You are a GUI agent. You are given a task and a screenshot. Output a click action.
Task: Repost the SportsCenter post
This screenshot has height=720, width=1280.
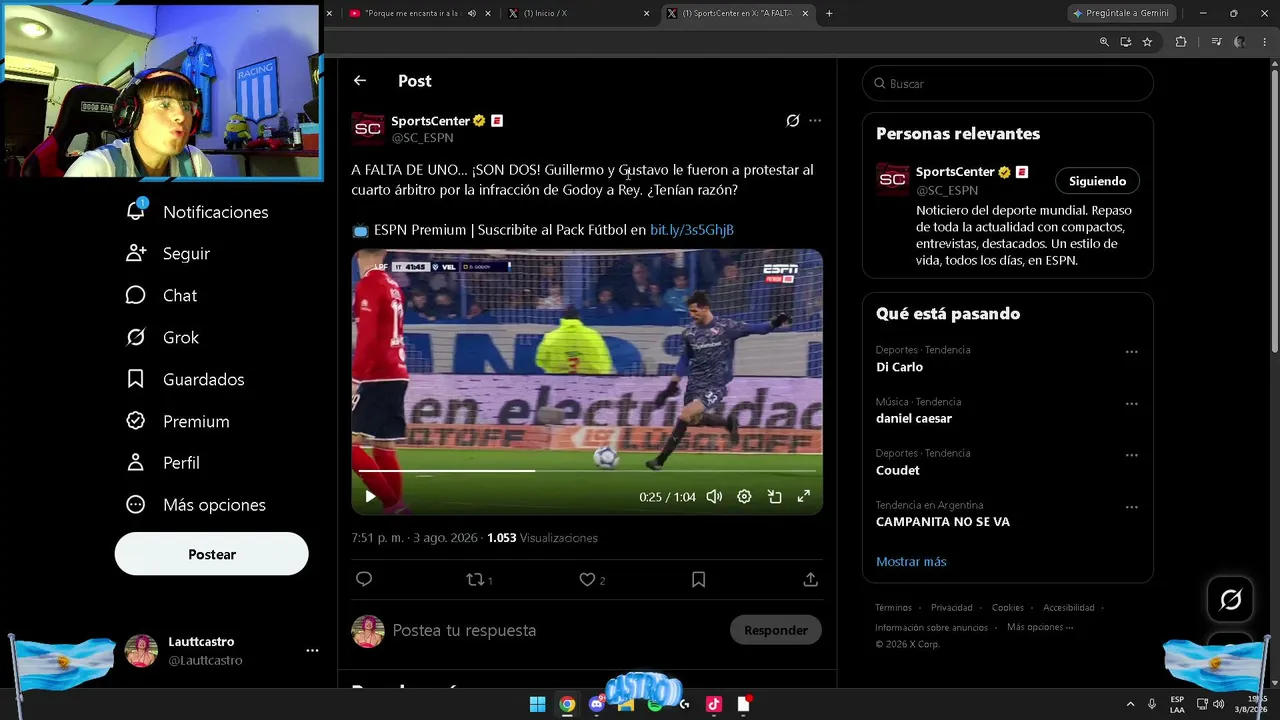(476, 579)
